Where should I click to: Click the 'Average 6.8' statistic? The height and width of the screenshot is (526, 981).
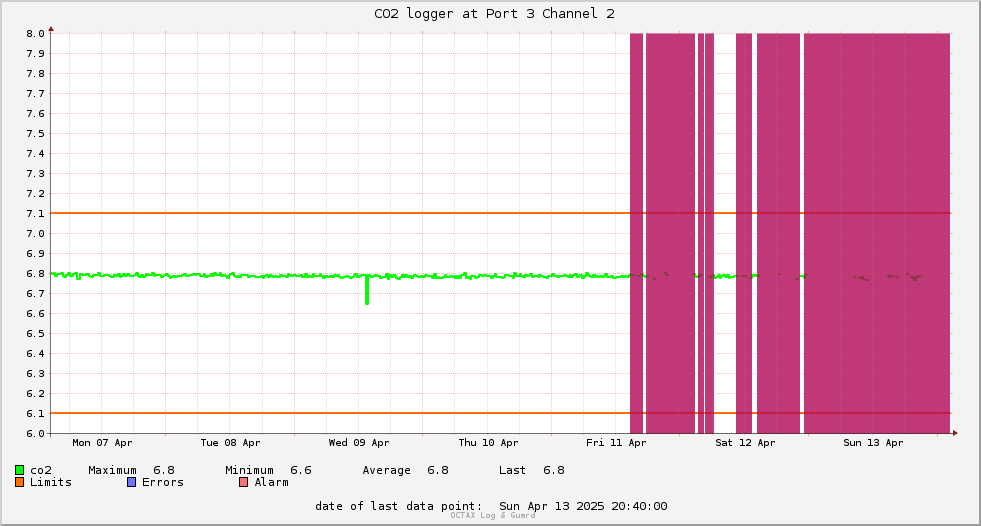pyautogui.click(x=405, y=470)
